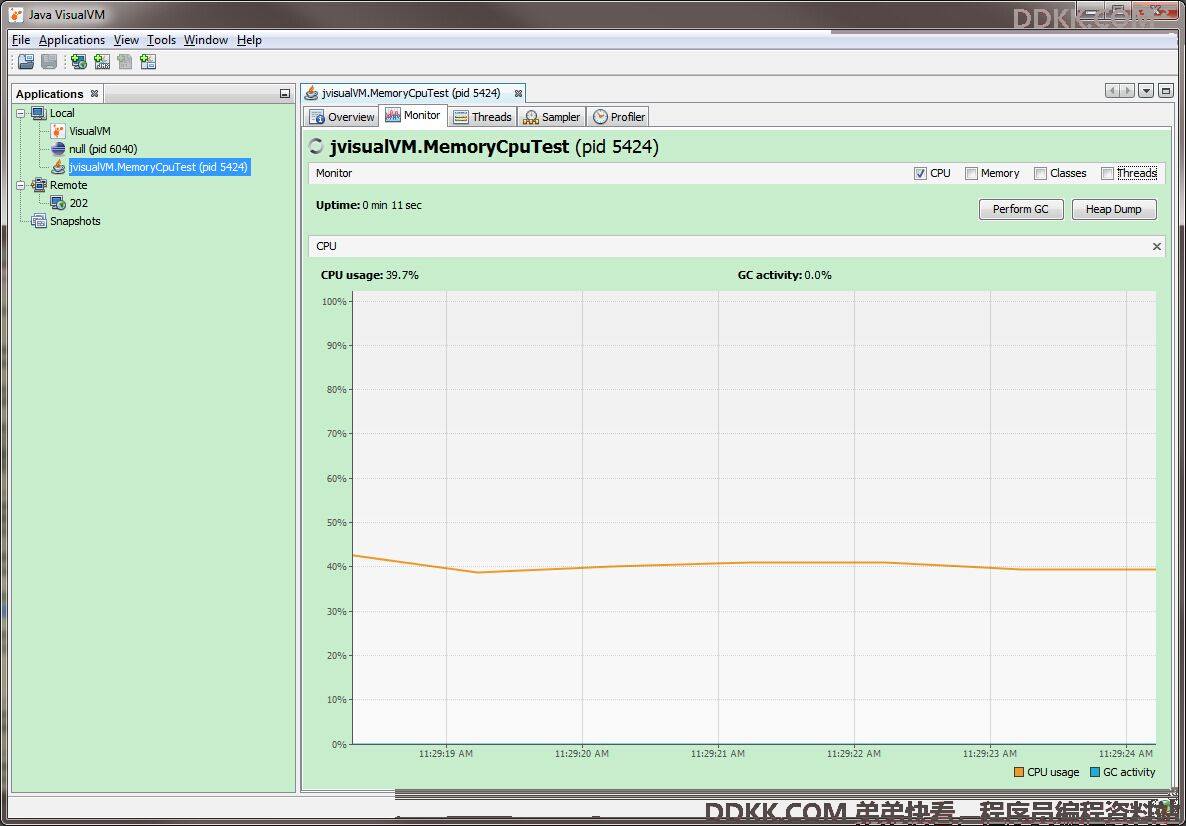Select jvisualVM.MemoryCpuTest (pid 5424) tree item
Image resolution: width=1186 pixels, height=826 pixels.
point(159,166)
